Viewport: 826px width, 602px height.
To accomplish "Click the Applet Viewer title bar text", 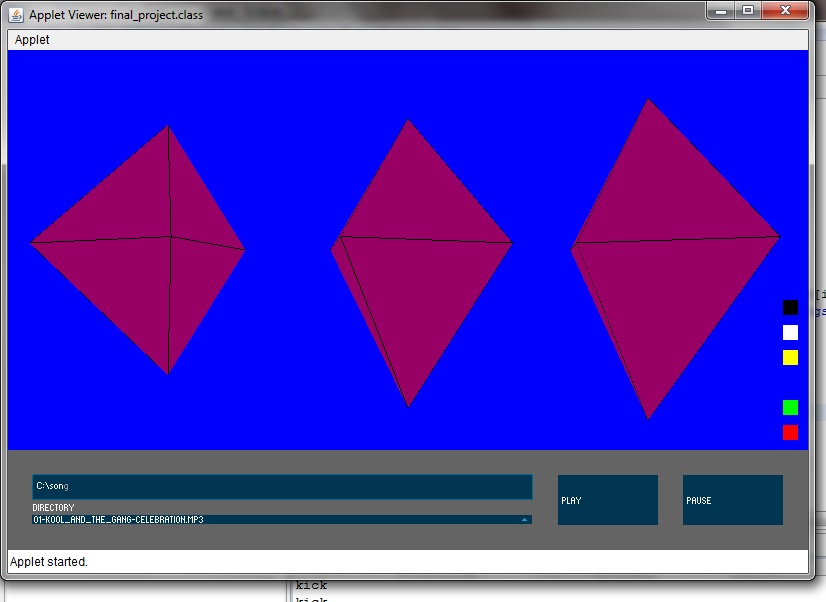I will pos(115,15).
